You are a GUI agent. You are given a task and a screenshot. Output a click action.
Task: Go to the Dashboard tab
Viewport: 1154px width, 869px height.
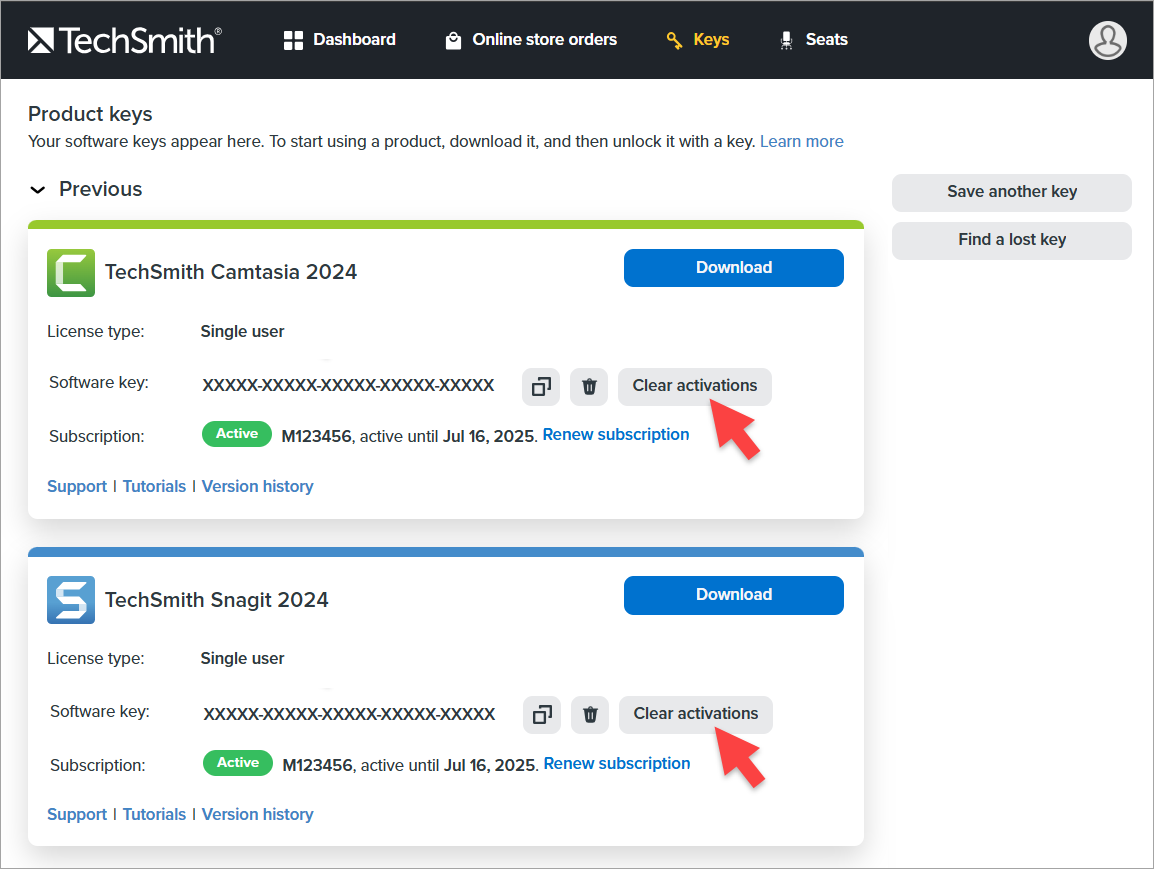340,40
